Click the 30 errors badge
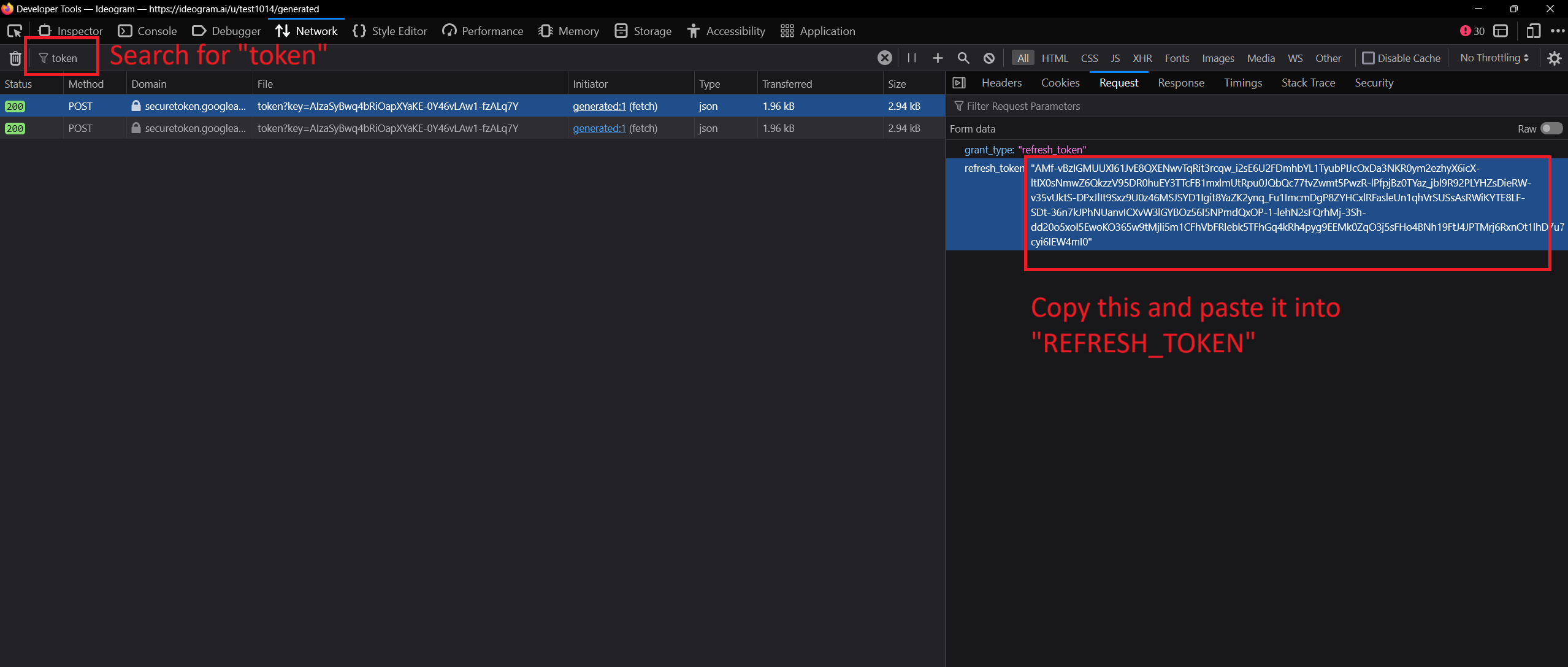The image size is (1568, 667). point(1472,31)
